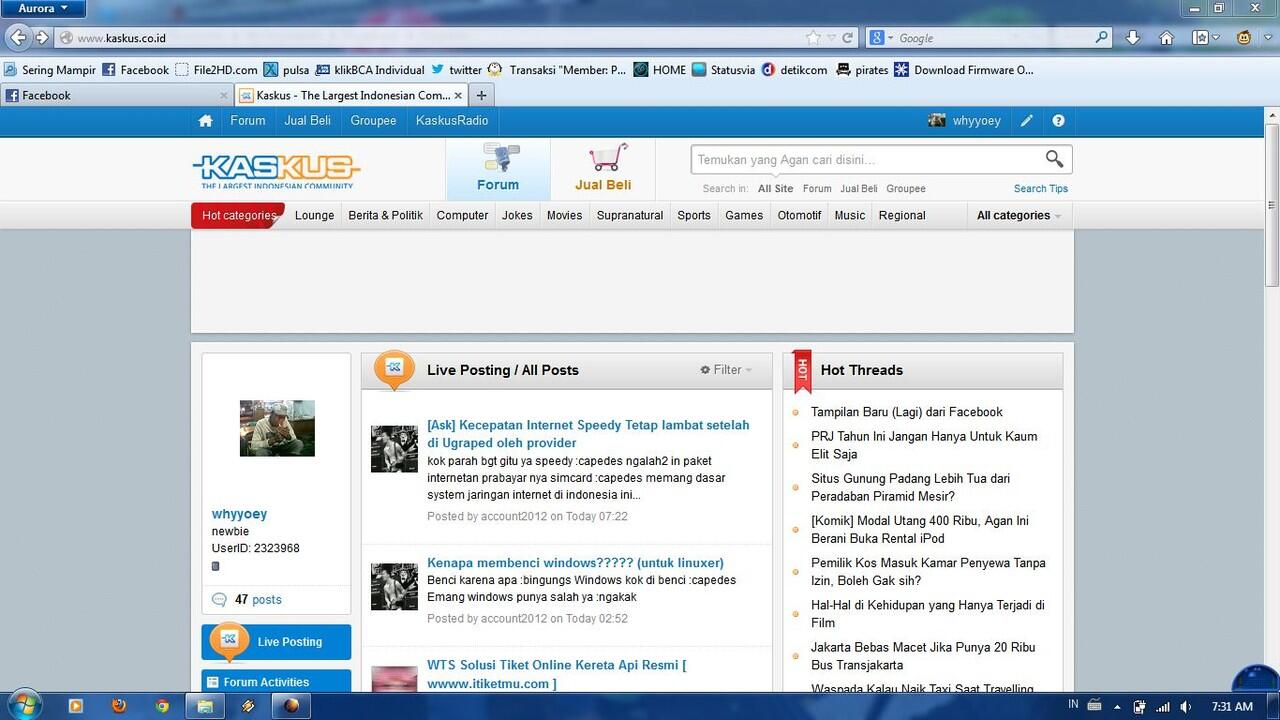Open the help question mark icon
The height and width of the screenshot is (720, 1280).
tap(1058, 121)
